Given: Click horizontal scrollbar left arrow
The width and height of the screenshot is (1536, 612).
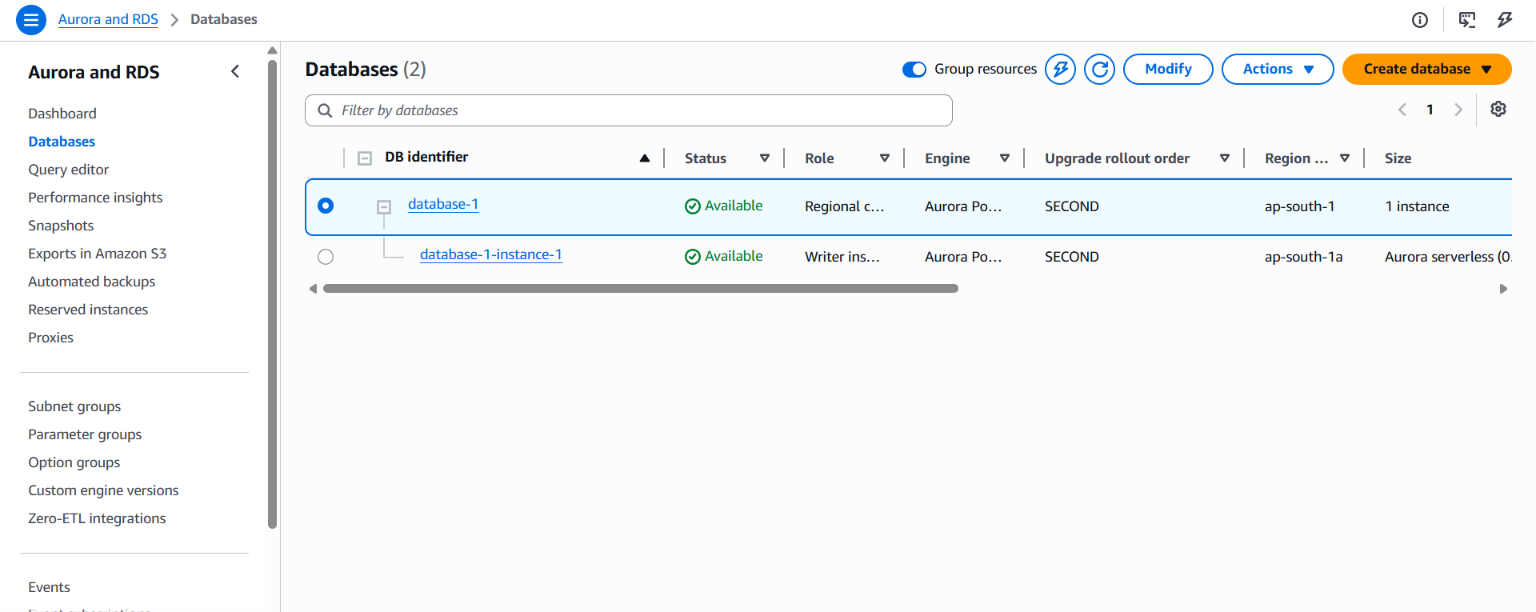Looking at the screenshot, I should pos(313,289).
